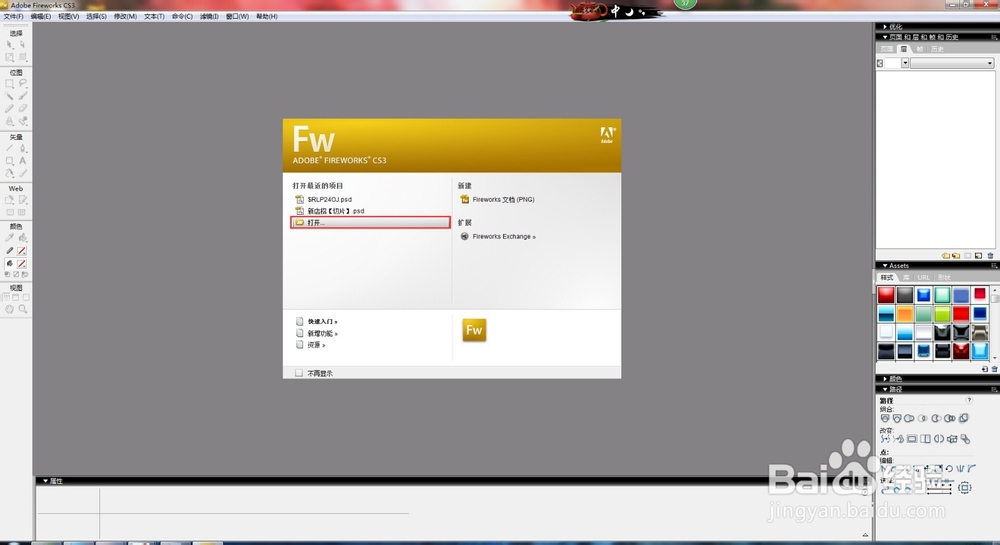Select the Text tool
This screenshot has height=545, width=1000.
[x=22, y=161]
